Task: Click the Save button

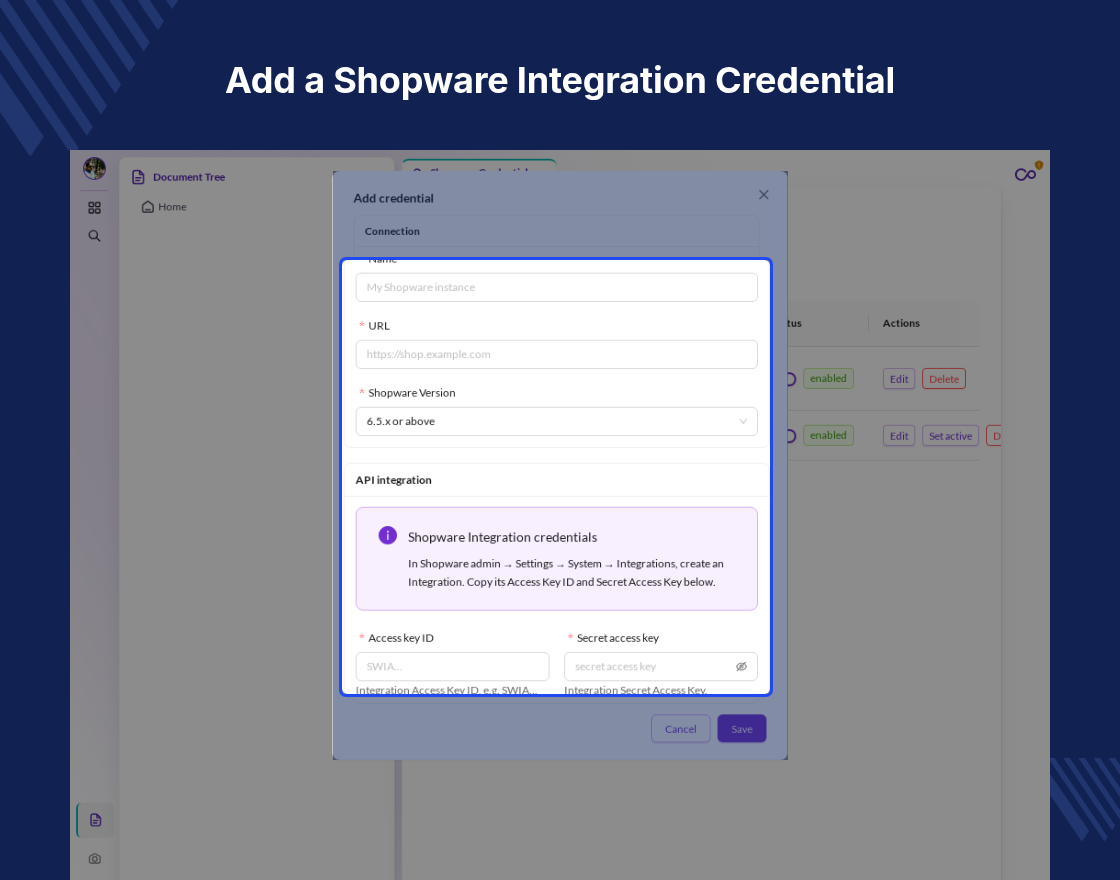Action: [x=741, y=729]
